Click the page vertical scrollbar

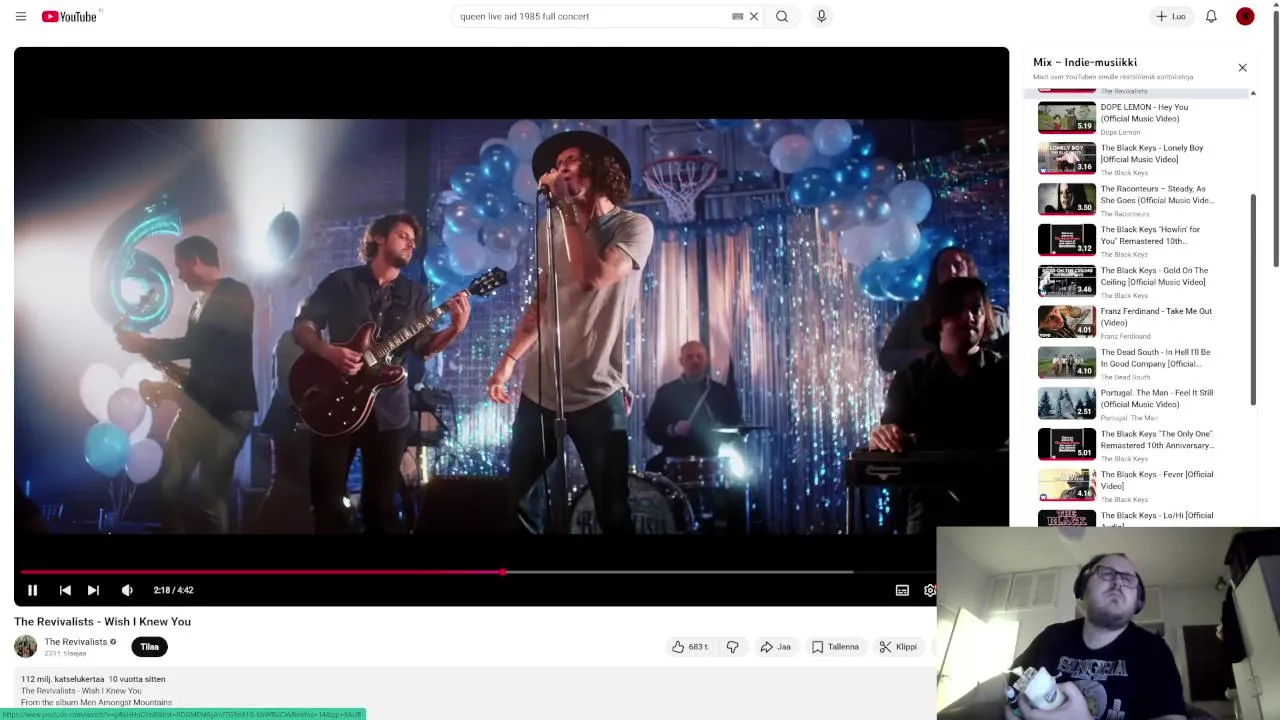pyautogui.click(x=1275, y=140)
